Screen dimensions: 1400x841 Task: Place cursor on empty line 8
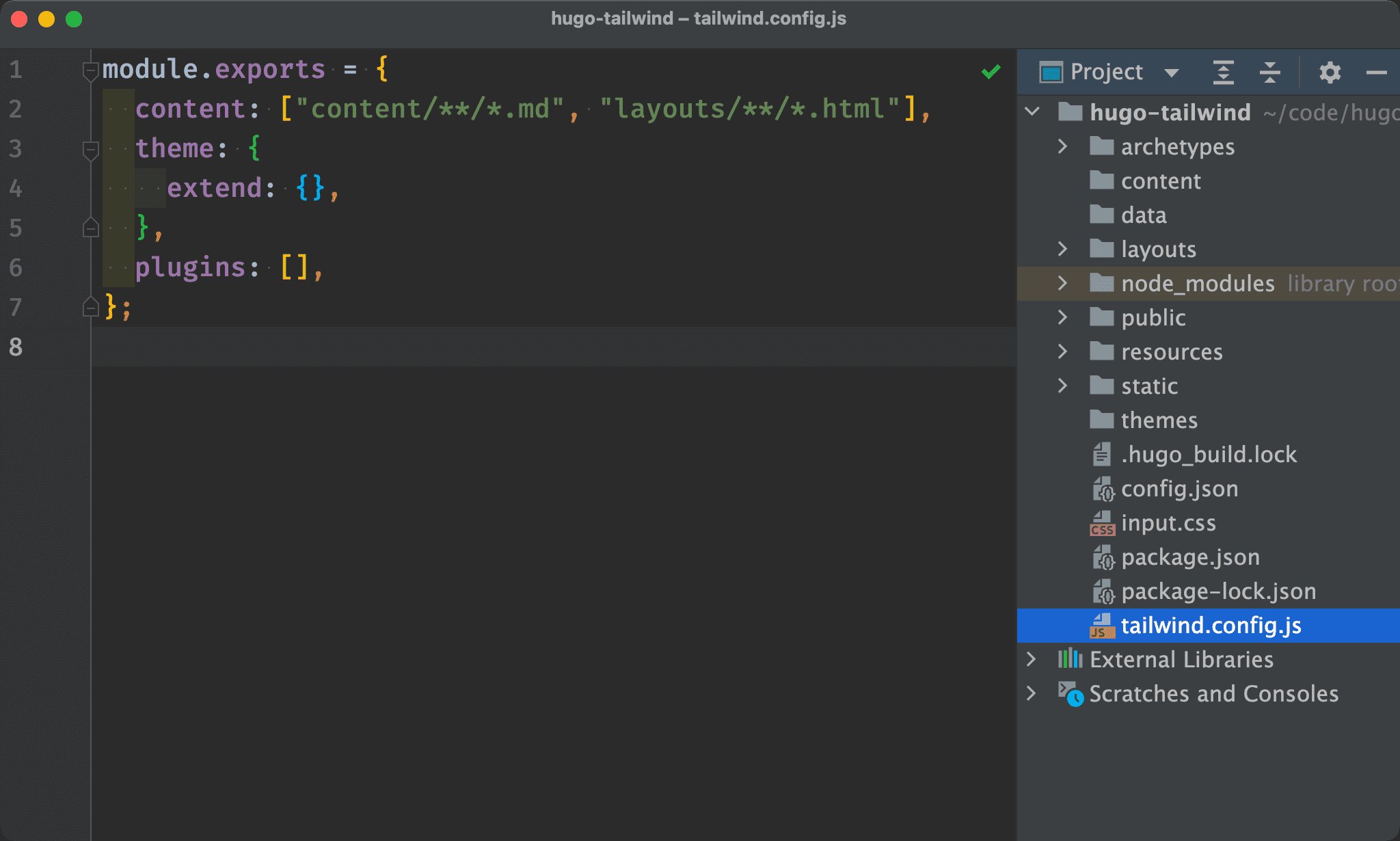[x=554, y=347]
